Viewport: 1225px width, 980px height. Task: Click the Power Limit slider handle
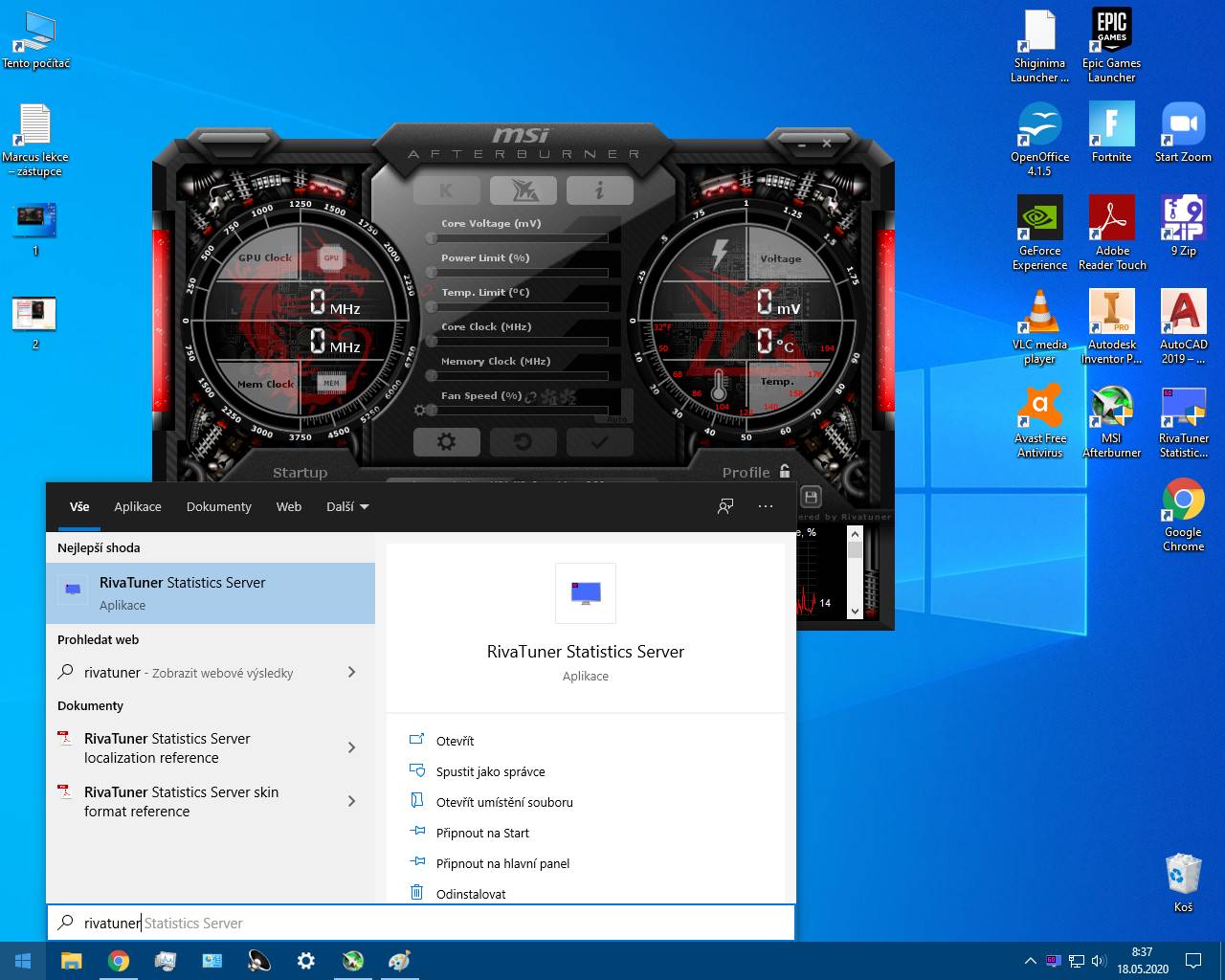pos(432,273)
